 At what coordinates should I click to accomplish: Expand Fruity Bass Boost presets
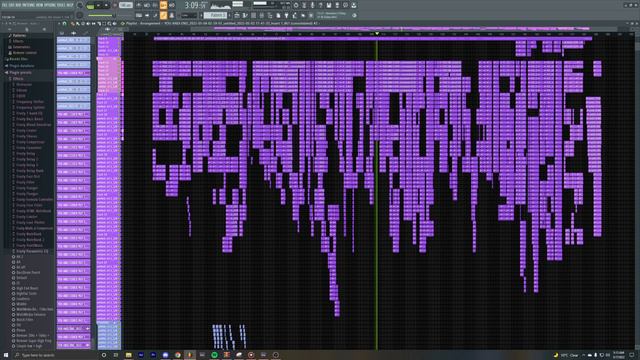coord(29,119)
